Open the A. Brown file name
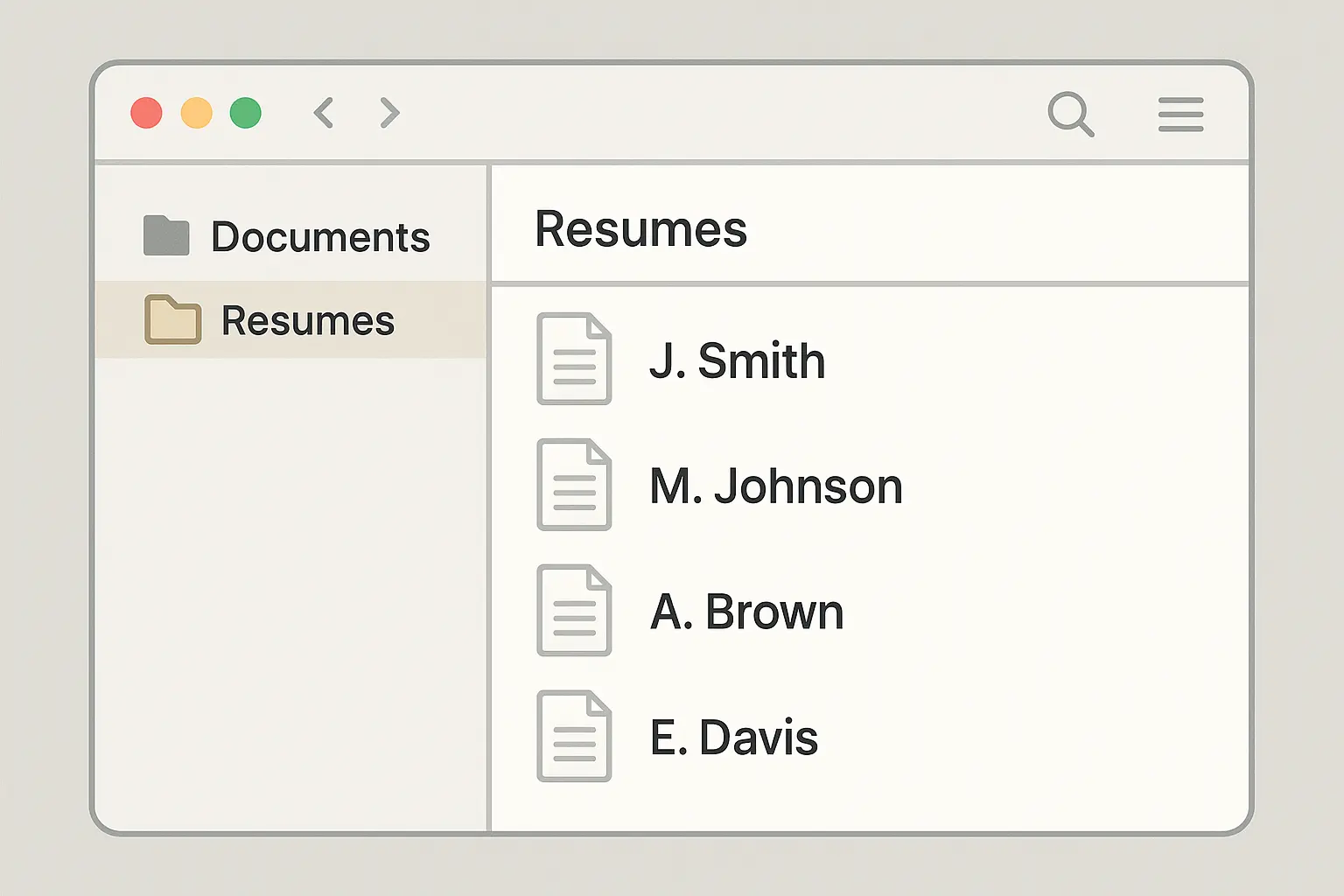1344x896 pixels. [x=746, y=612]
